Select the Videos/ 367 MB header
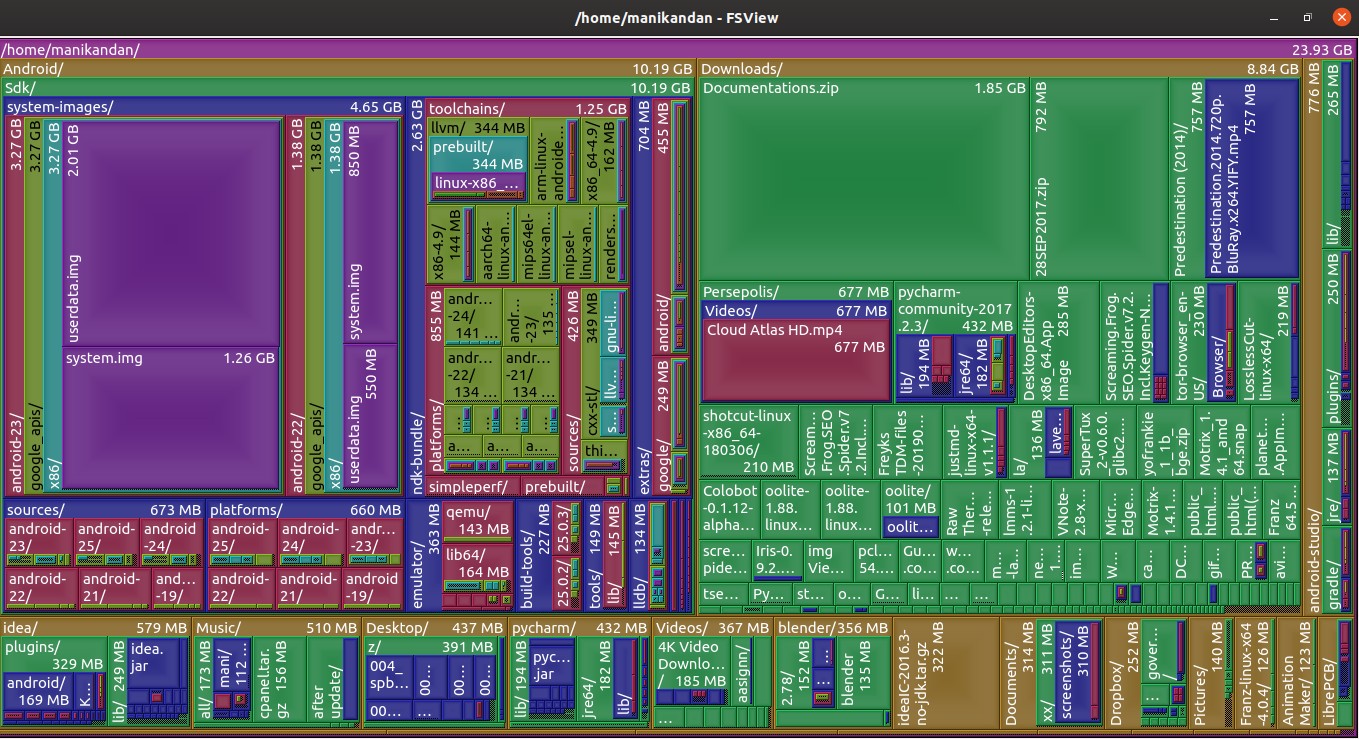 (712, 628)
